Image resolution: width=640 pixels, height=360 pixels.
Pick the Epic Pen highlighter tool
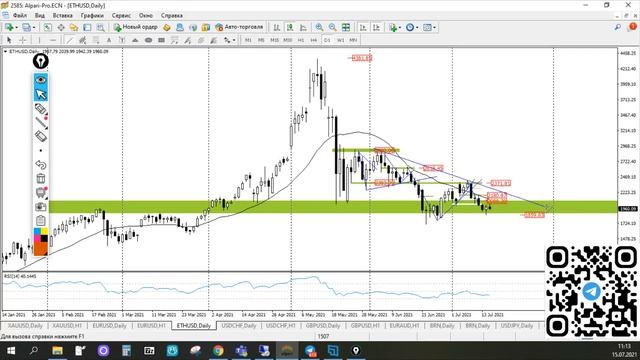pyautogui.click(x=40, y=109)
